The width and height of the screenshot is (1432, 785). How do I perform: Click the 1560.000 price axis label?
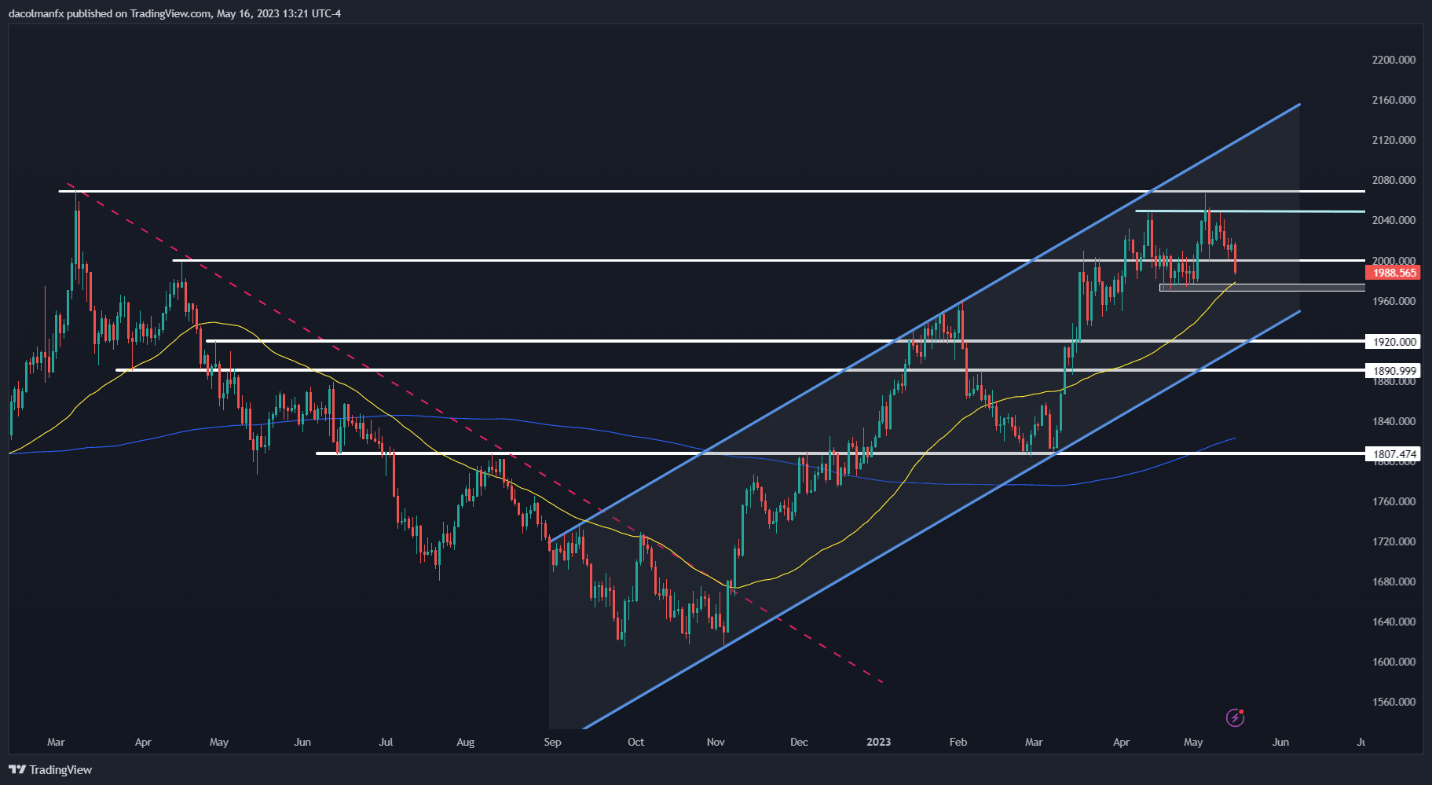point(1395,702)
